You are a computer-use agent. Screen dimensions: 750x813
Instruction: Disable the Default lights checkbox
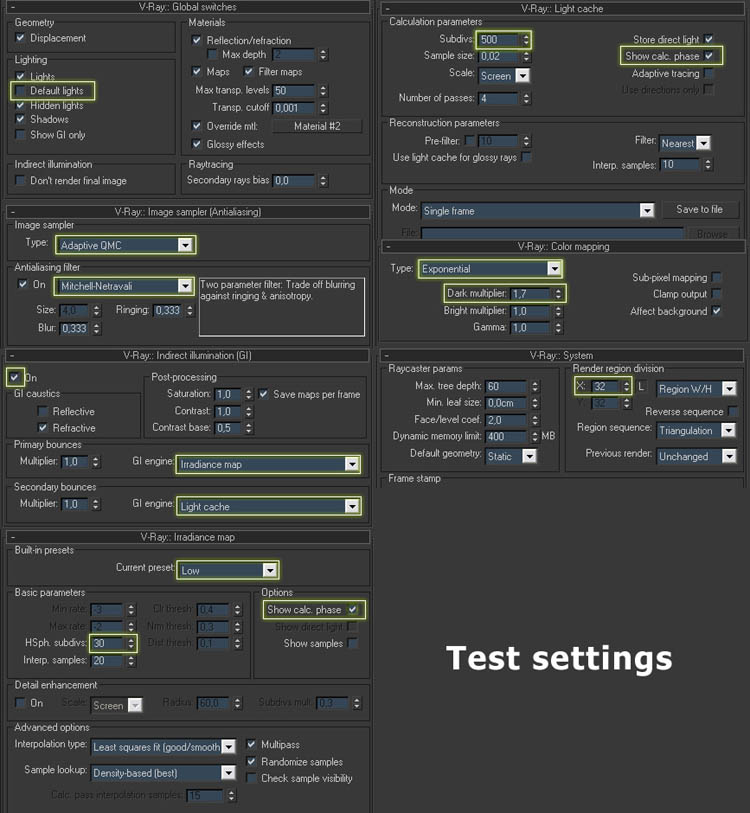point(22,91)
